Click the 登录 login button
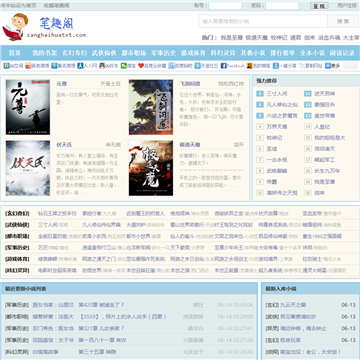360x360 pixels. pos(319,6)
